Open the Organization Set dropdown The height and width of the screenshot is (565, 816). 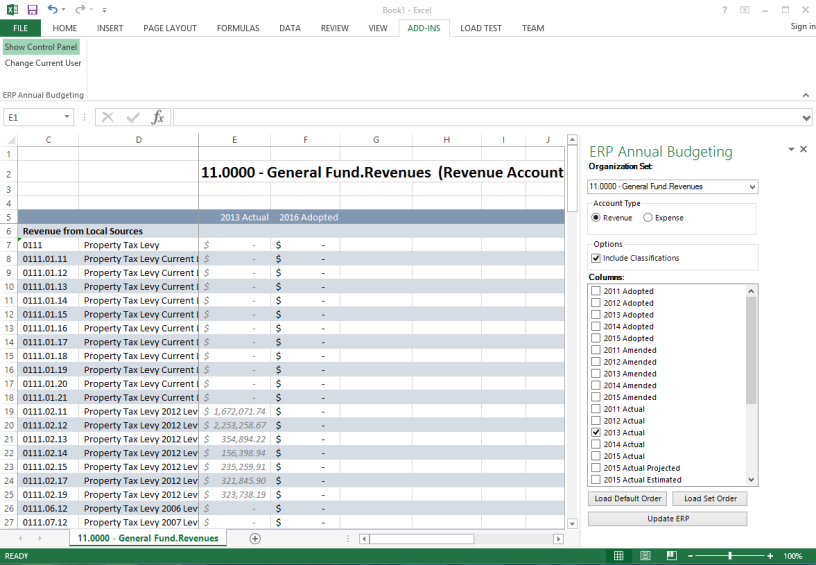click(752, 187)
